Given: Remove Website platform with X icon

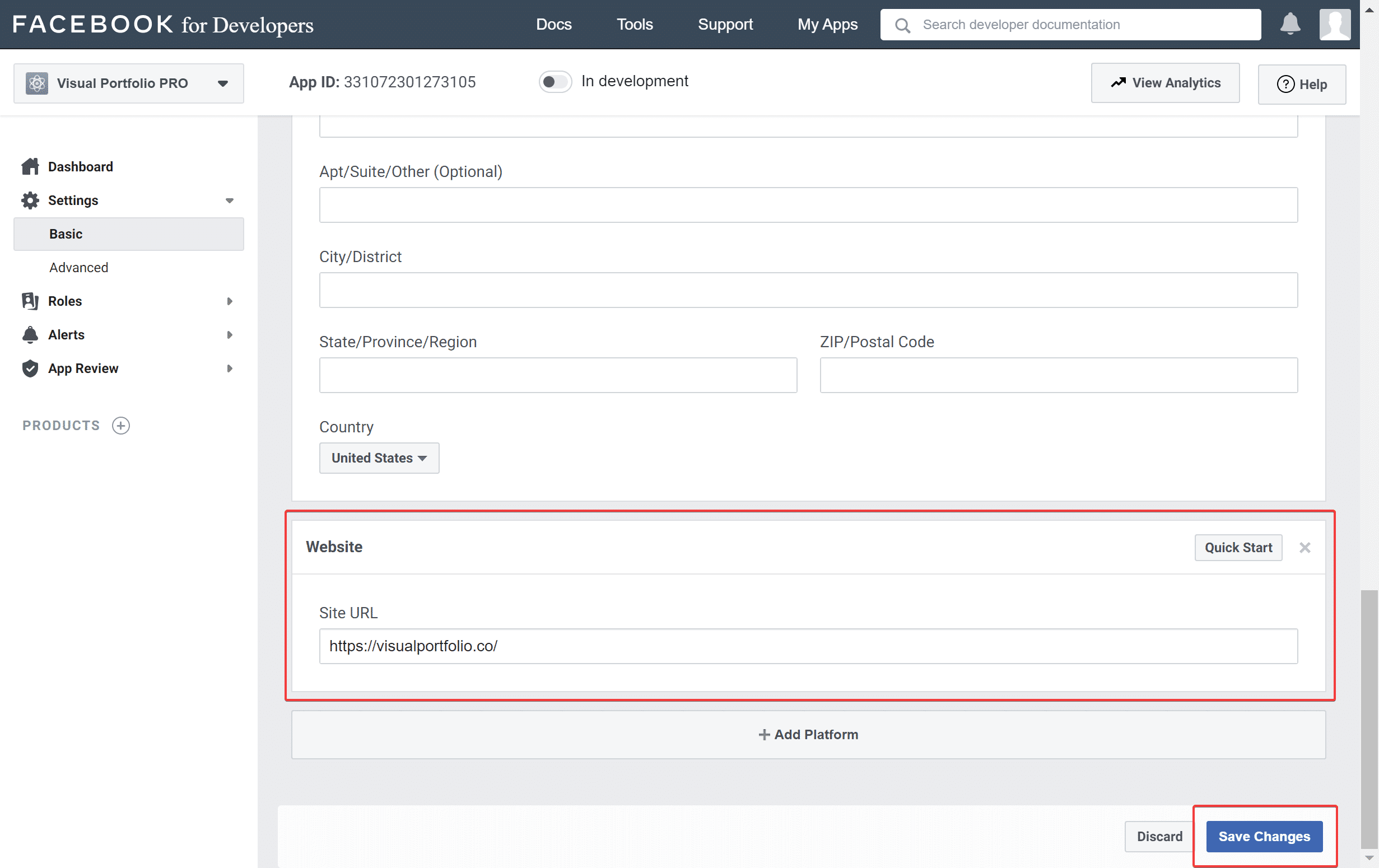Looking at the screenshot, I should click(1305, 547).
